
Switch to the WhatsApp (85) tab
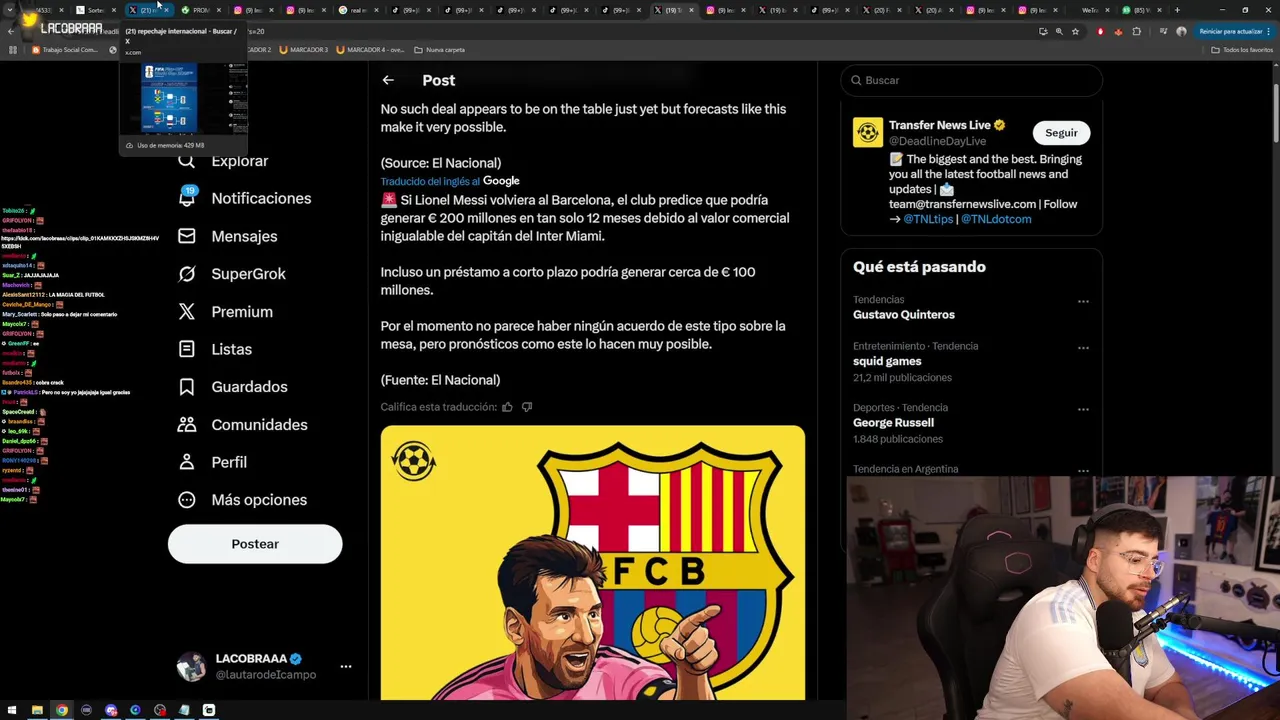point(1144,10)
